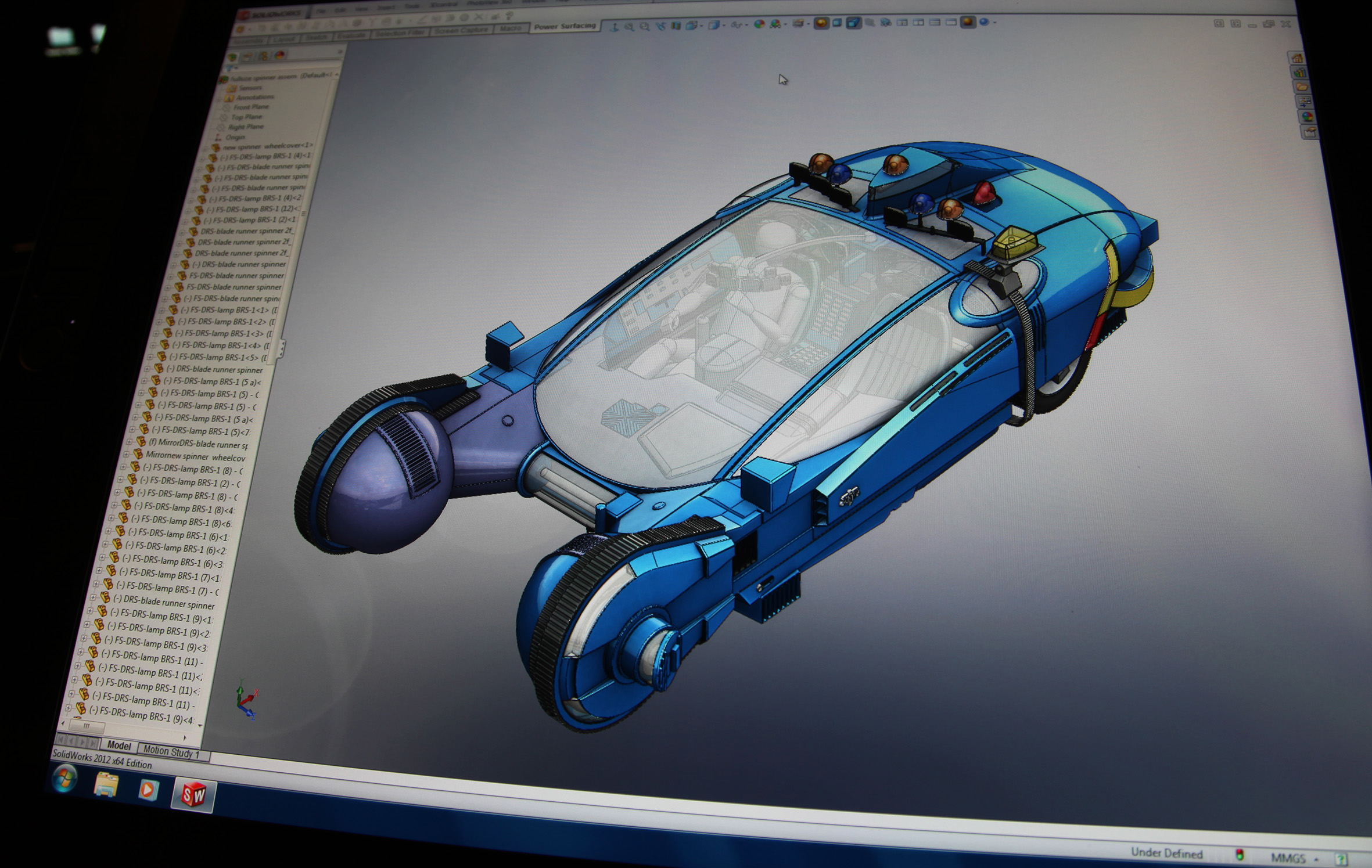Image resolution: width=1372 pixels, height=868 pixels.
Task: Open the MMGS unit system dropdown
Action: pos(1295,858)
